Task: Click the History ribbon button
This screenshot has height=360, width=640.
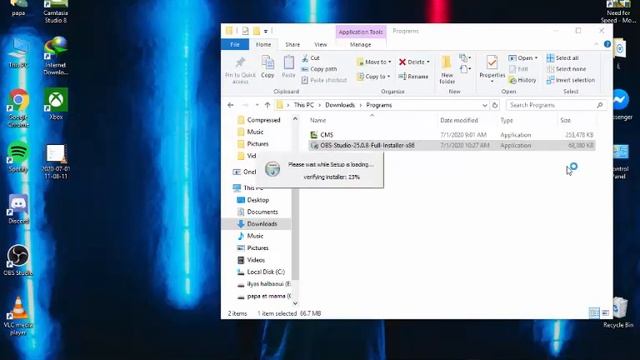Action: pos(522,80)
